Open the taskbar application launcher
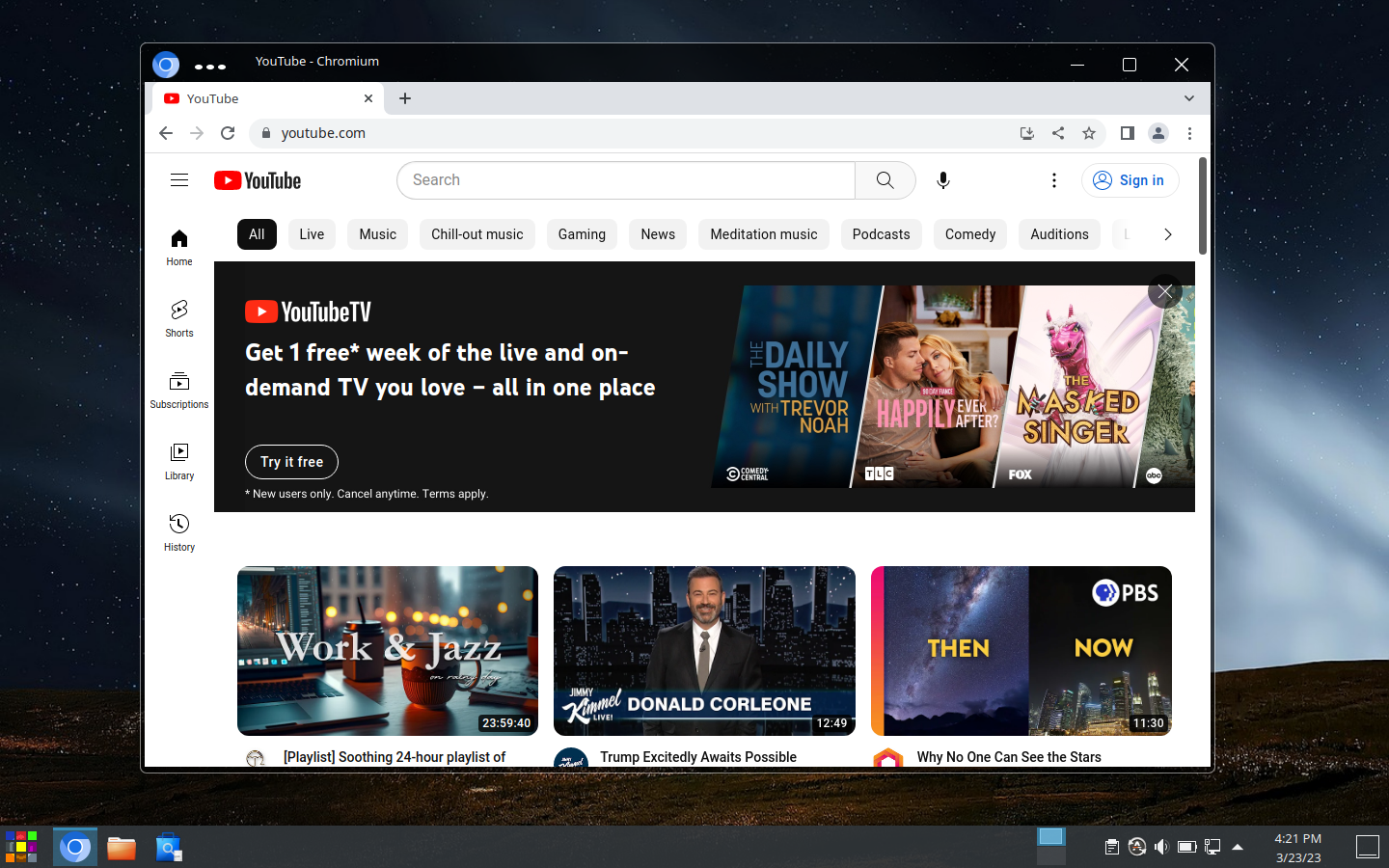The width and height of the screenshot is (1389, 868). click(x=21, y=847)
